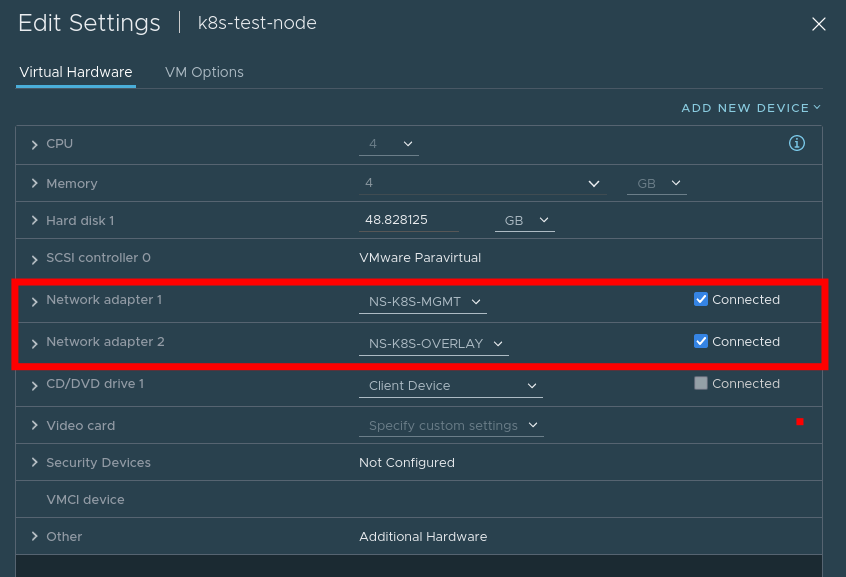Expand Network adapter 1 details
This screenshot has height=577, width=846.
tap(35, 302)
